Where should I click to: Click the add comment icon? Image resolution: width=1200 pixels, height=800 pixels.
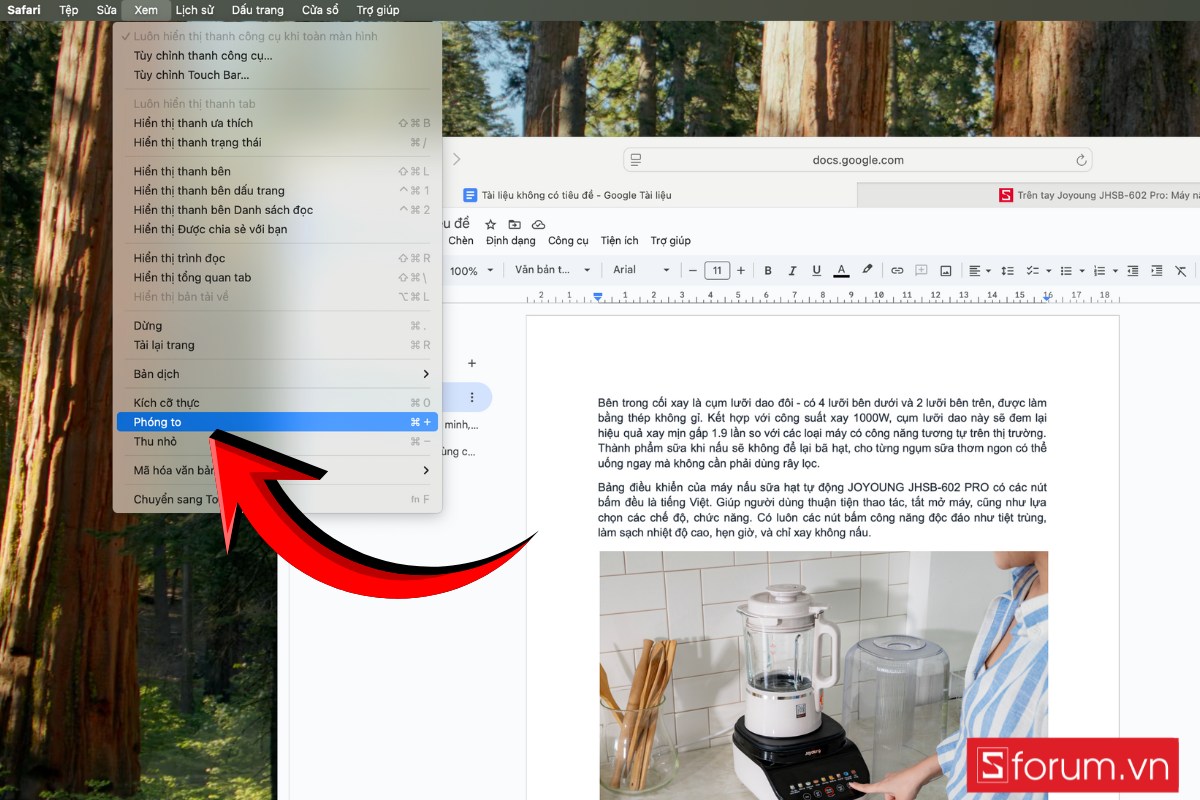pyautogui.click(x=921, y=270)
